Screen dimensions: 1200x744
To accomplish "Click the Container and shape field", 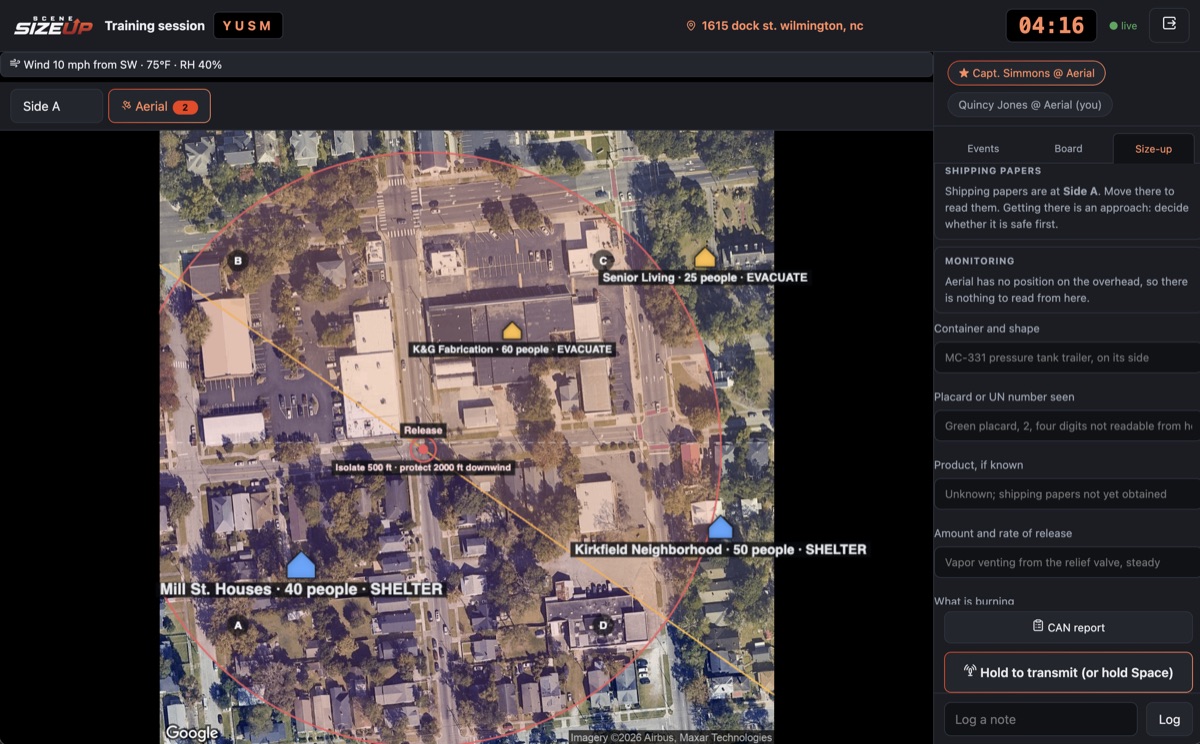I will point(1066,357).
